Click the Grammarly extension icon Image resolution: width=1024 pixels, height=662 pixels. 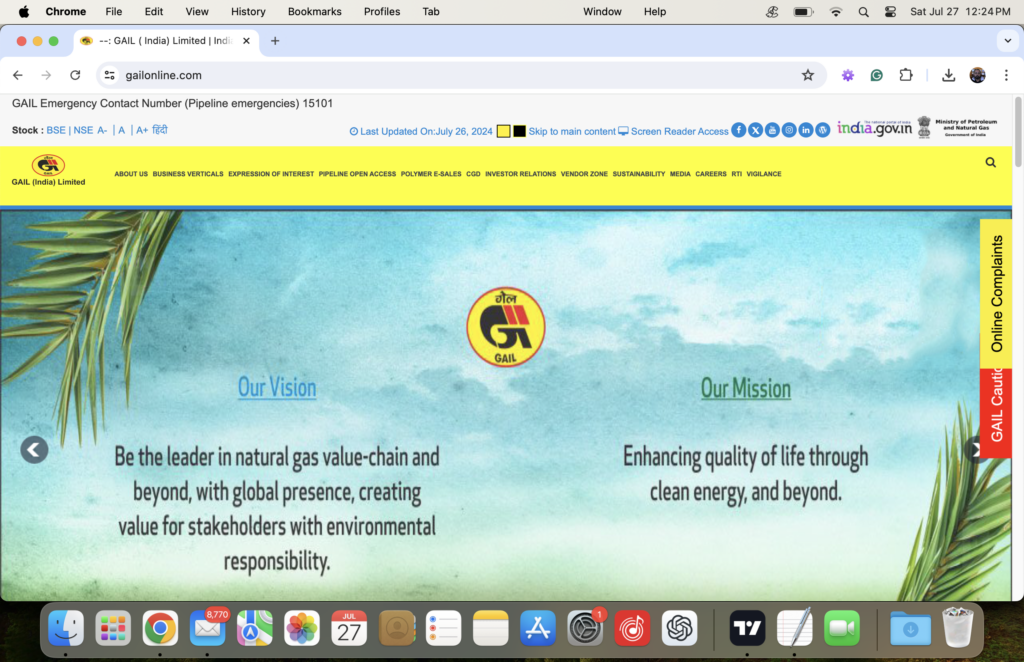pyautogui.click(x=876, y=75)
